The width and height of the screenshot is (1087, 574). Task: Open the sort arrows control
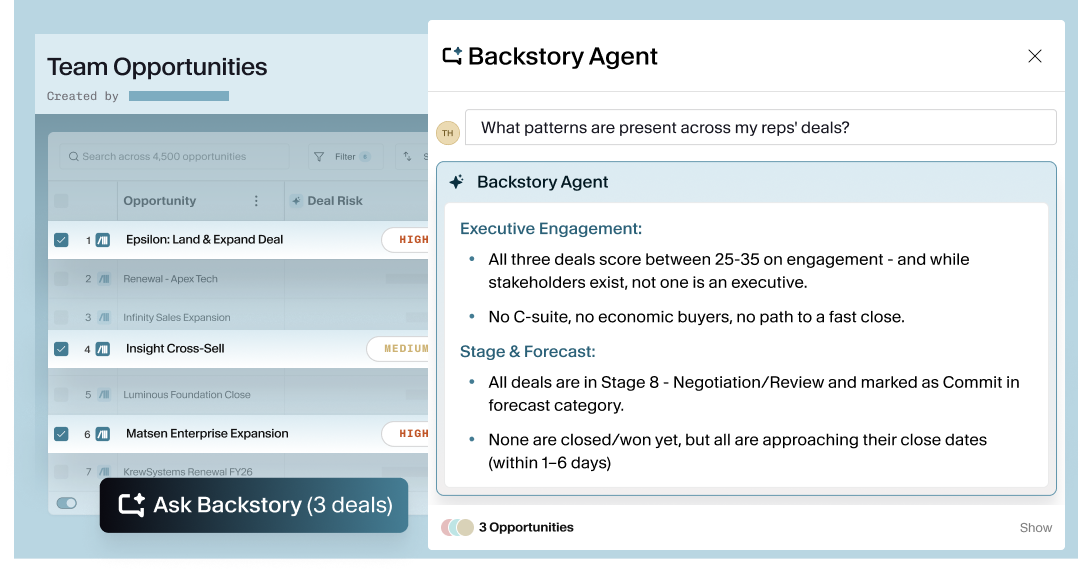[x=407, y=157]
